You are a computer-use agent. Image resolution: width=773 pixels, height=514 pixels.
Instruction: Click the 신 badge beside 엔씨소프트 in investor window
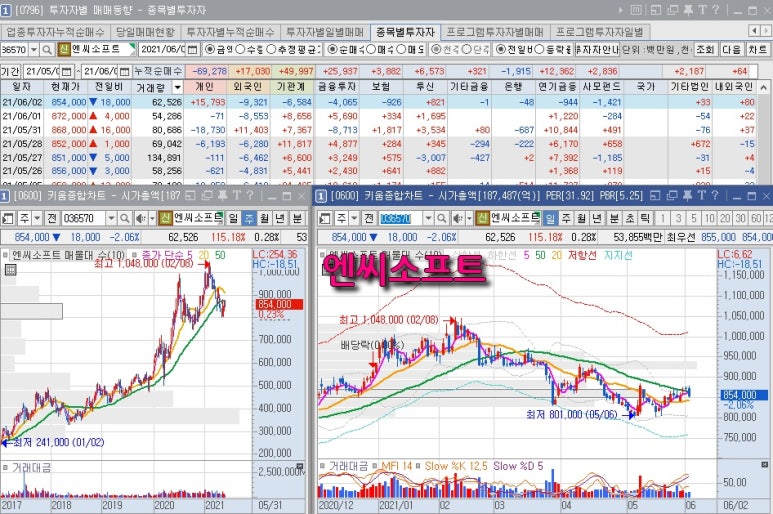click(64, 49)
